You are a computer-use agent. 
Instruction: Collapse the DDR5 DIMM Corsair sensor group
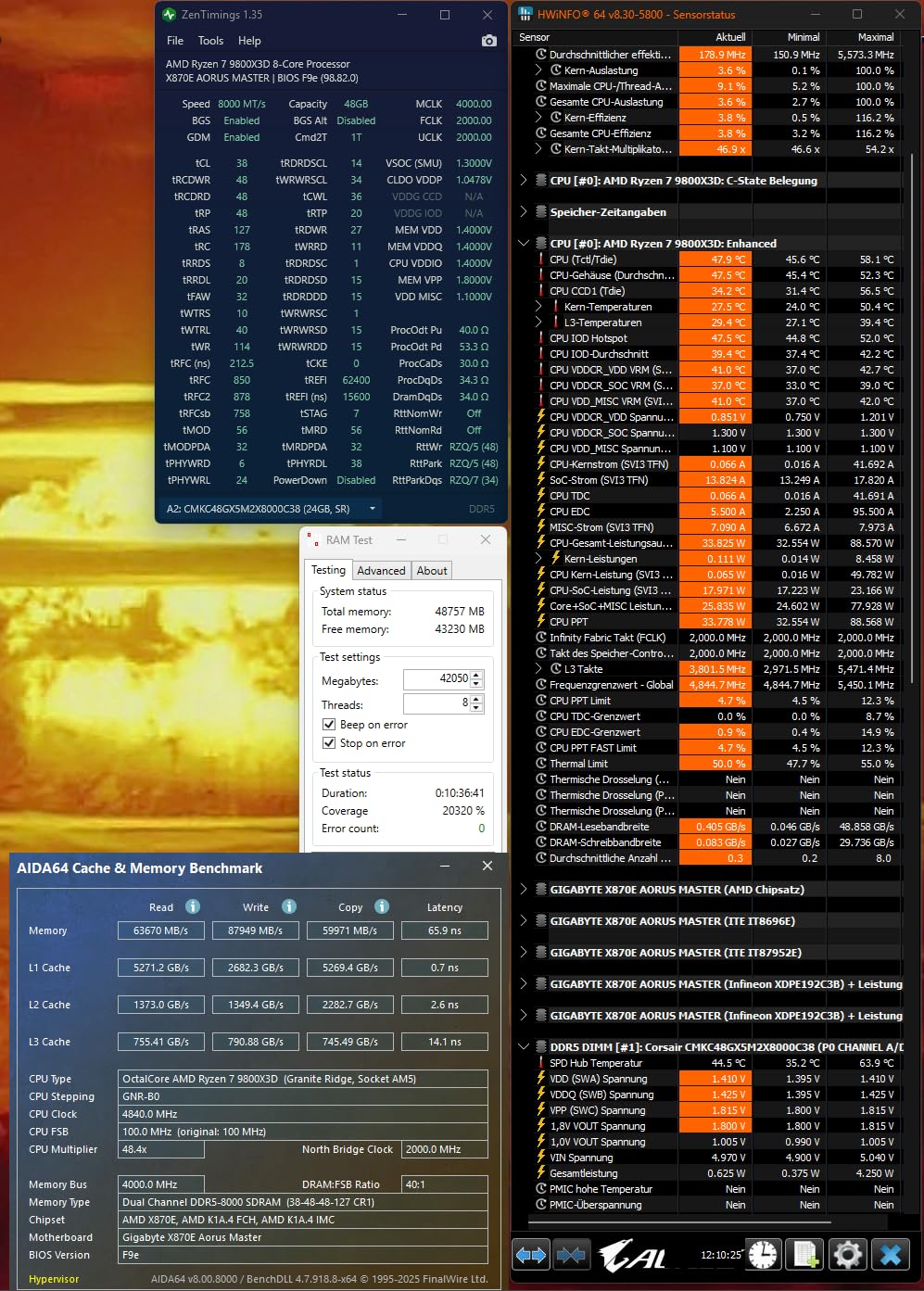(x=525, y=1047)
